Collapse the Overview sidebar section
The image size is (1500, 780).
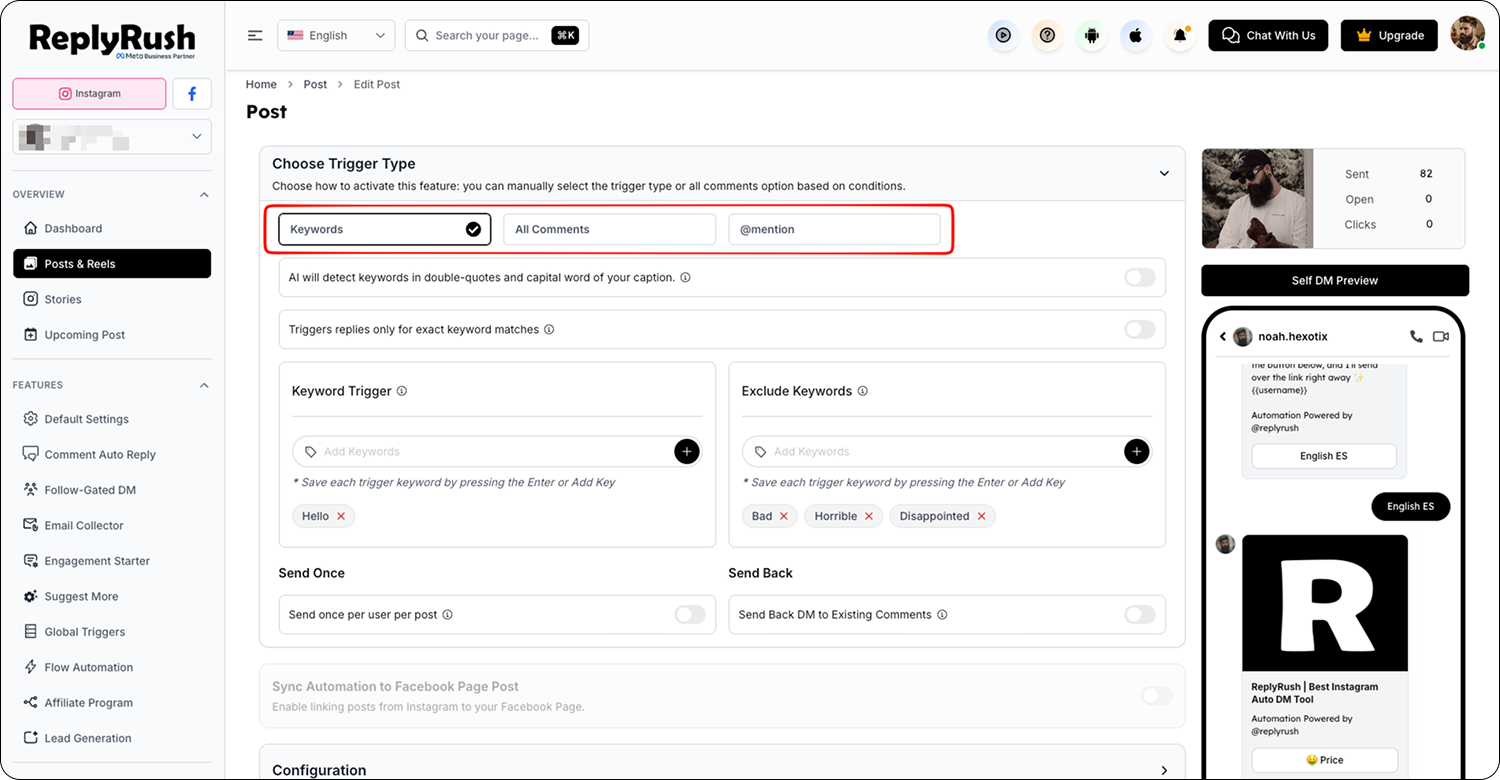tap(204, 194)
